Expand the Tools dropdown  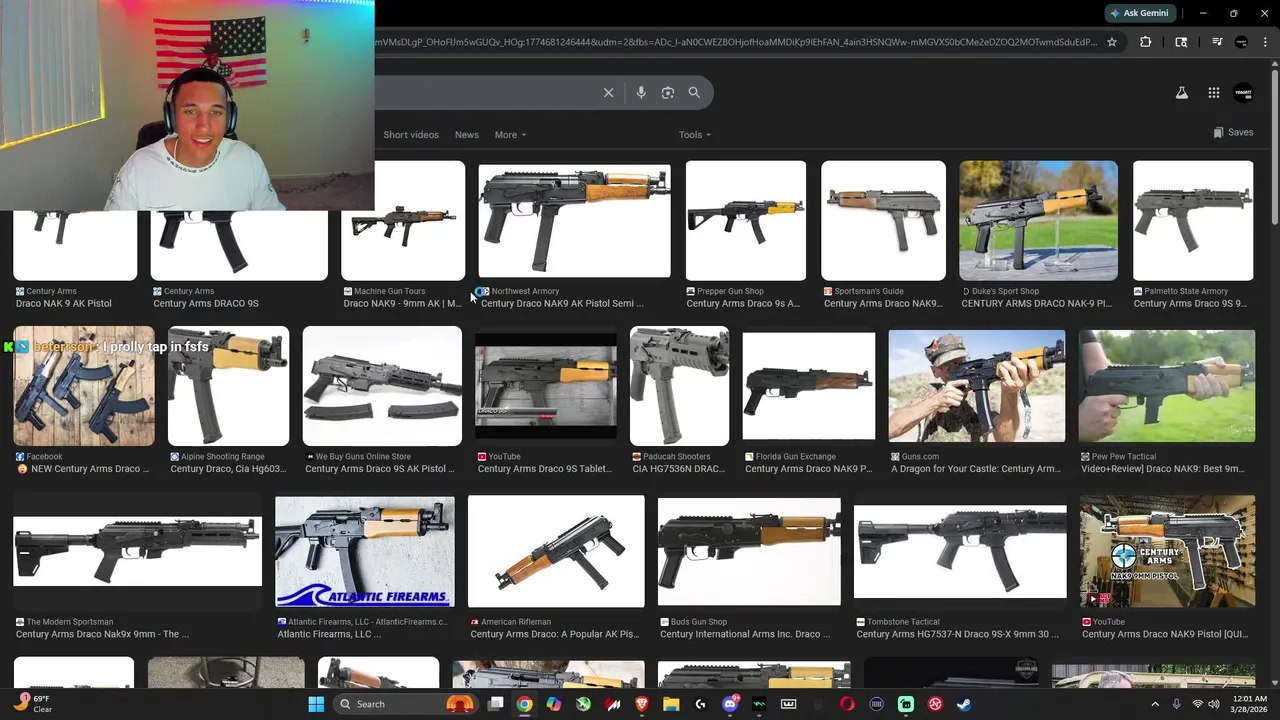tap(695, 134)
